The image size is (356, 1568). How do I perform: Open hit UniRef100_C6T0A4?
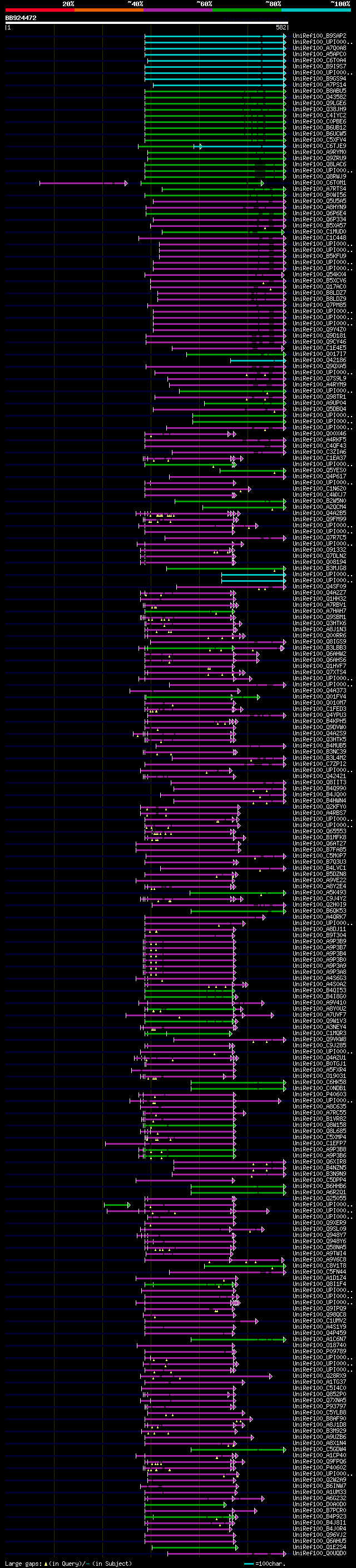pyautogui.click(x=319, y=60)
